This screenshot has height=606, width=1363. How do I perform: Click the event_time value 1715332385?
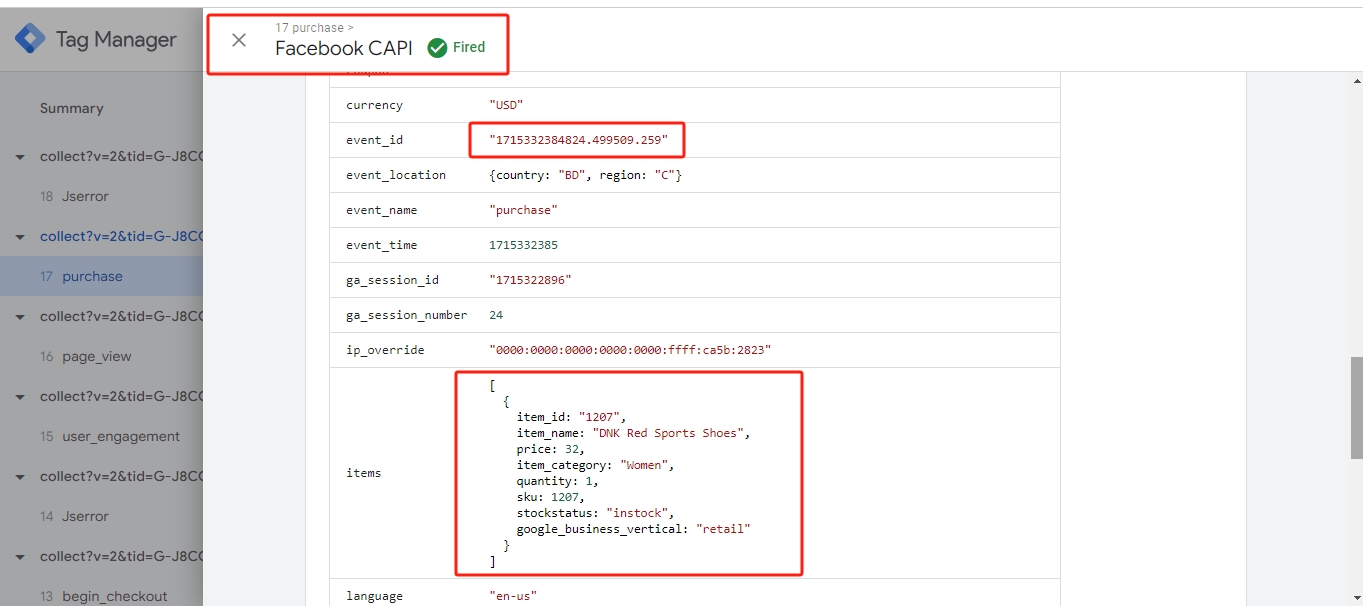[x=523, y=245]
